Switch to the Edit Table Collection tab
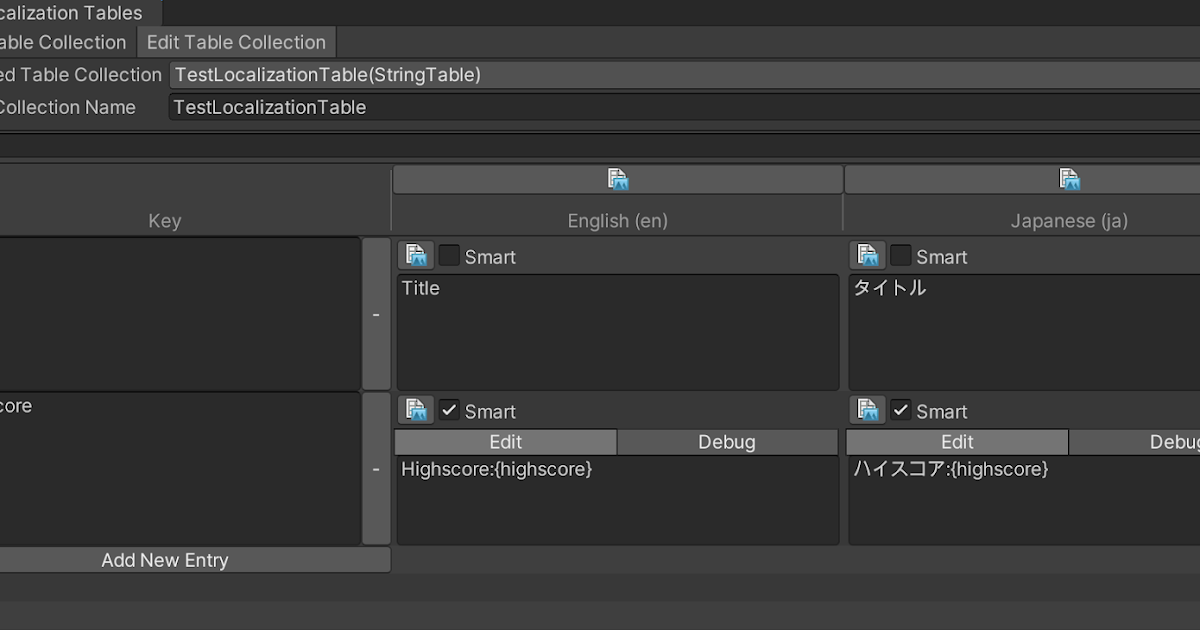This screenshot has height=630, width=1200. [236, 42]
